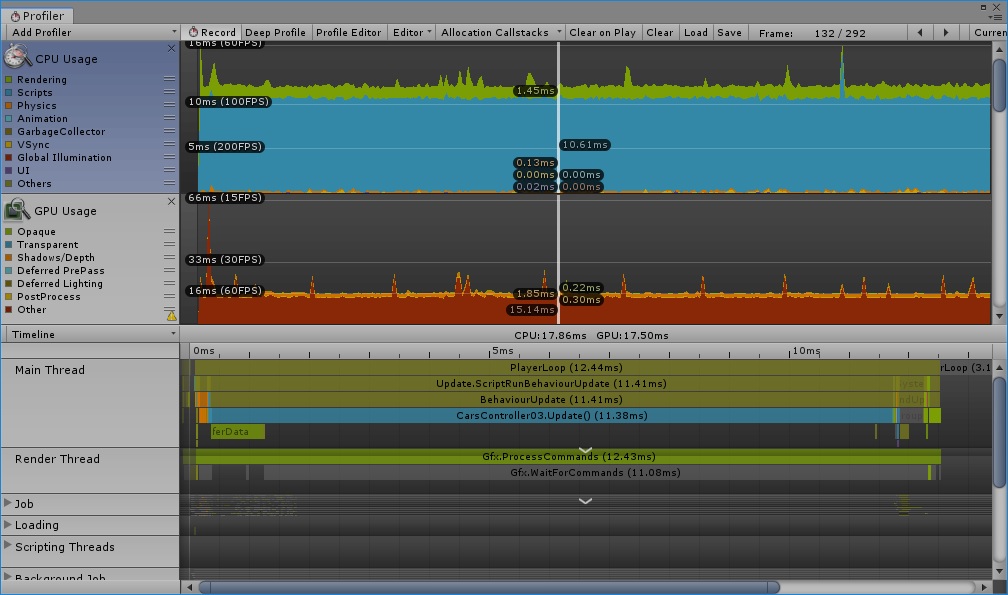Close the GPU Usage profiler module
Screen dimensions: 1008x595
pos(171,201)
